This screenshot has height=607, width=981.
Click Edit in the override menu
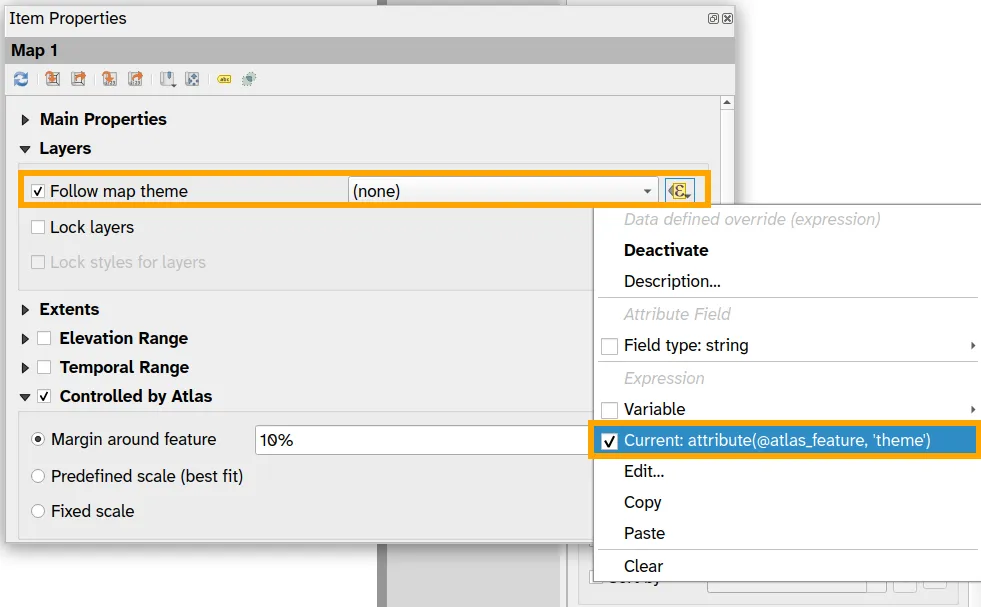(643, 472)
